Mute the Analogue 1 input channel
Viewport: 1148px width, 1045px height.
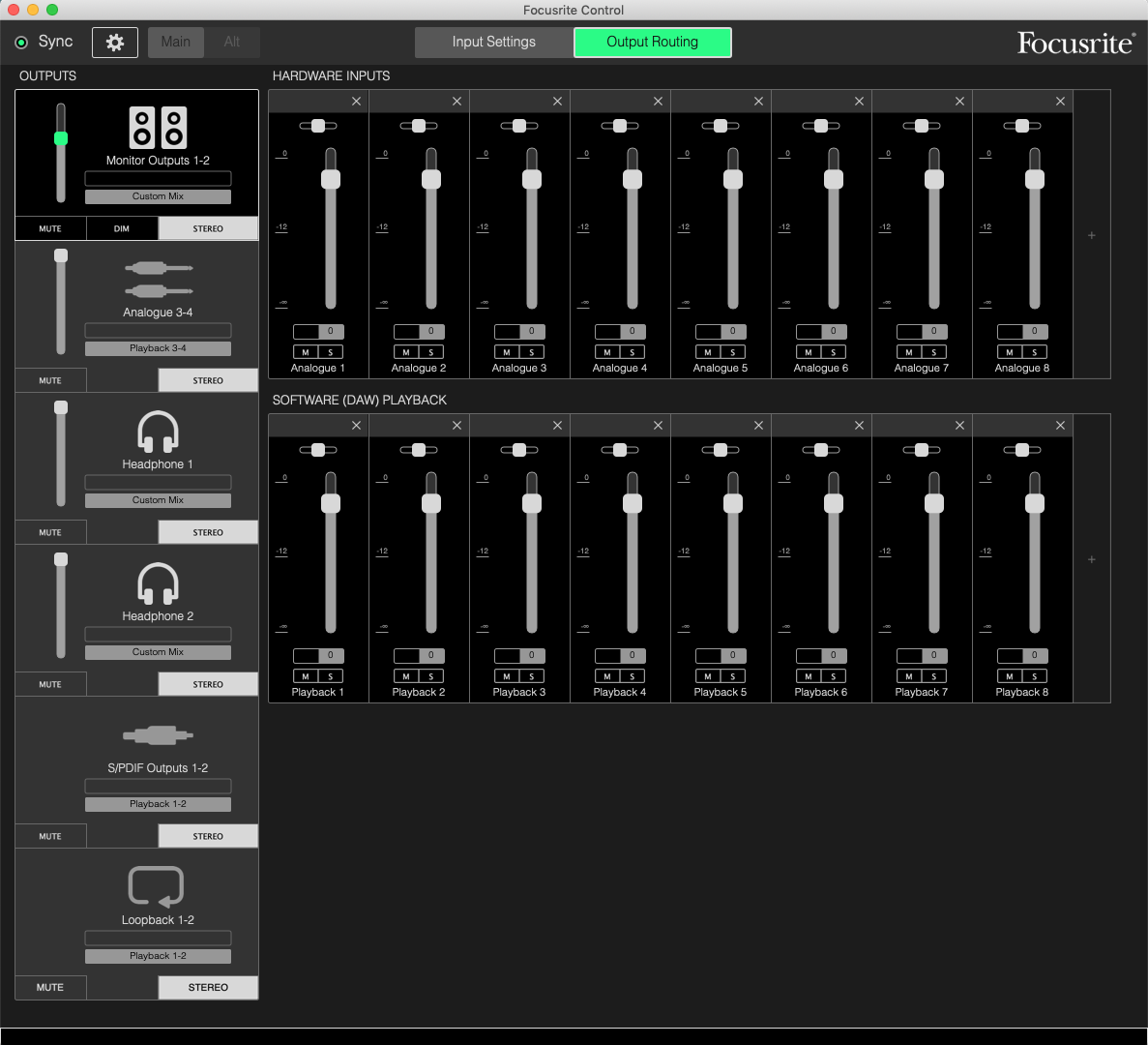pyautogui.click(x=306, y=352)
